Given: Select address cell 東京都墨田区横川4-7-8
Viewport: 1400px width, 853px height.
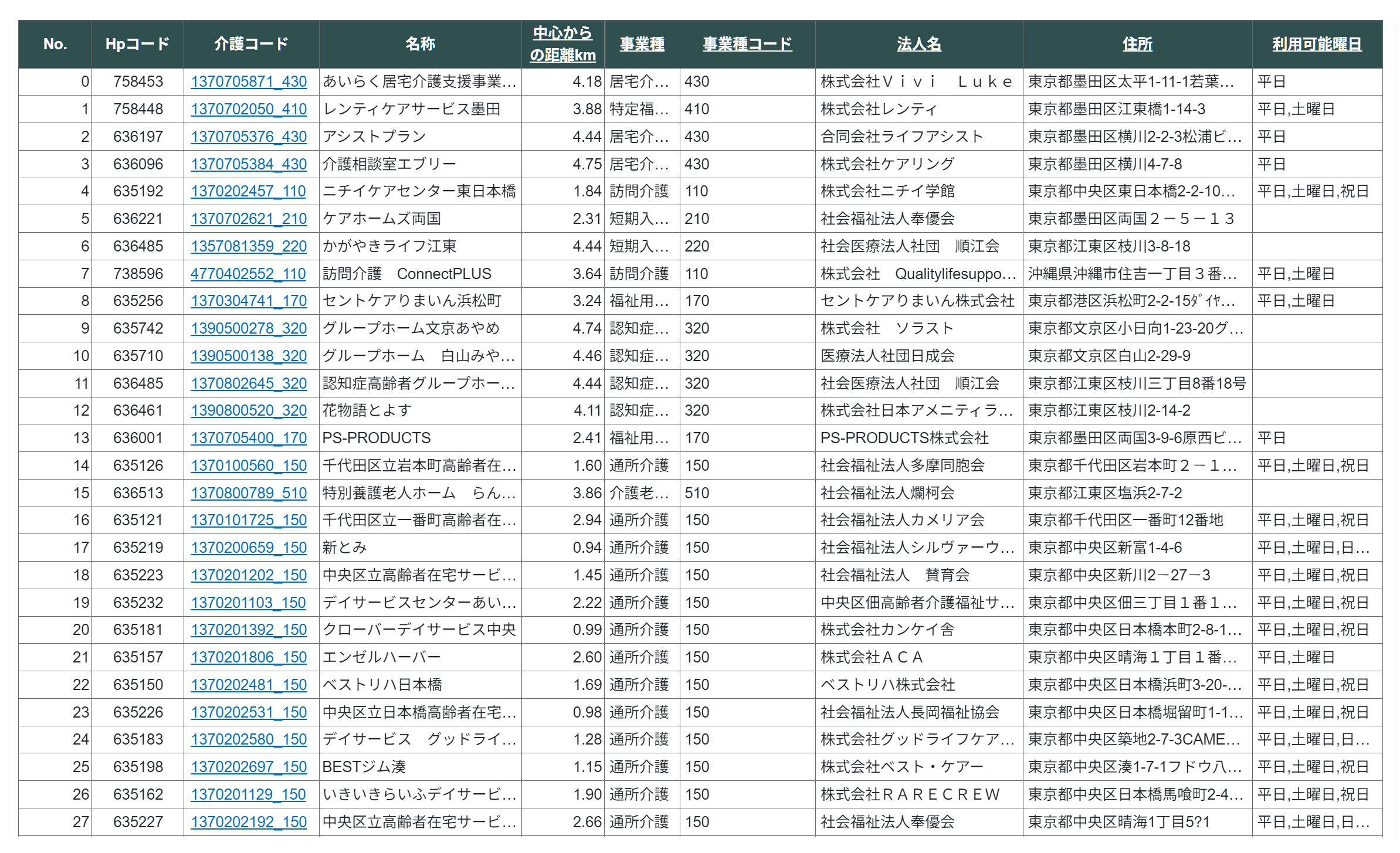Looking at the screenshot, I should click(x=1137, y=164).
